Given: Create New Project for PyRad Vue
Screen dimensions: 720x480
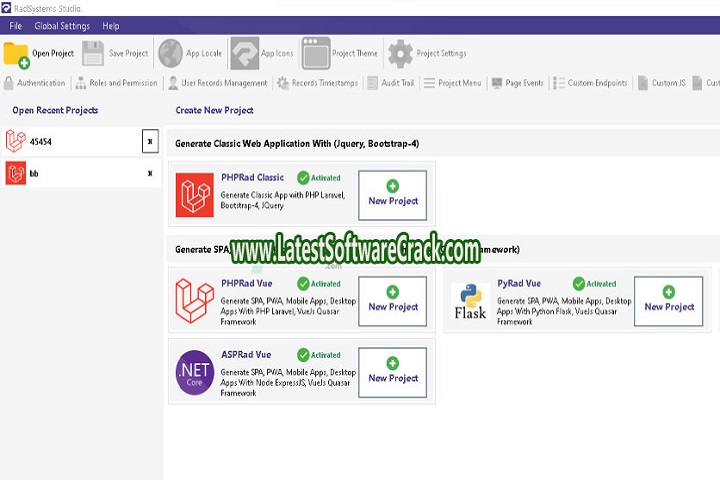Looking at the screenshot, I should (668, 301).
